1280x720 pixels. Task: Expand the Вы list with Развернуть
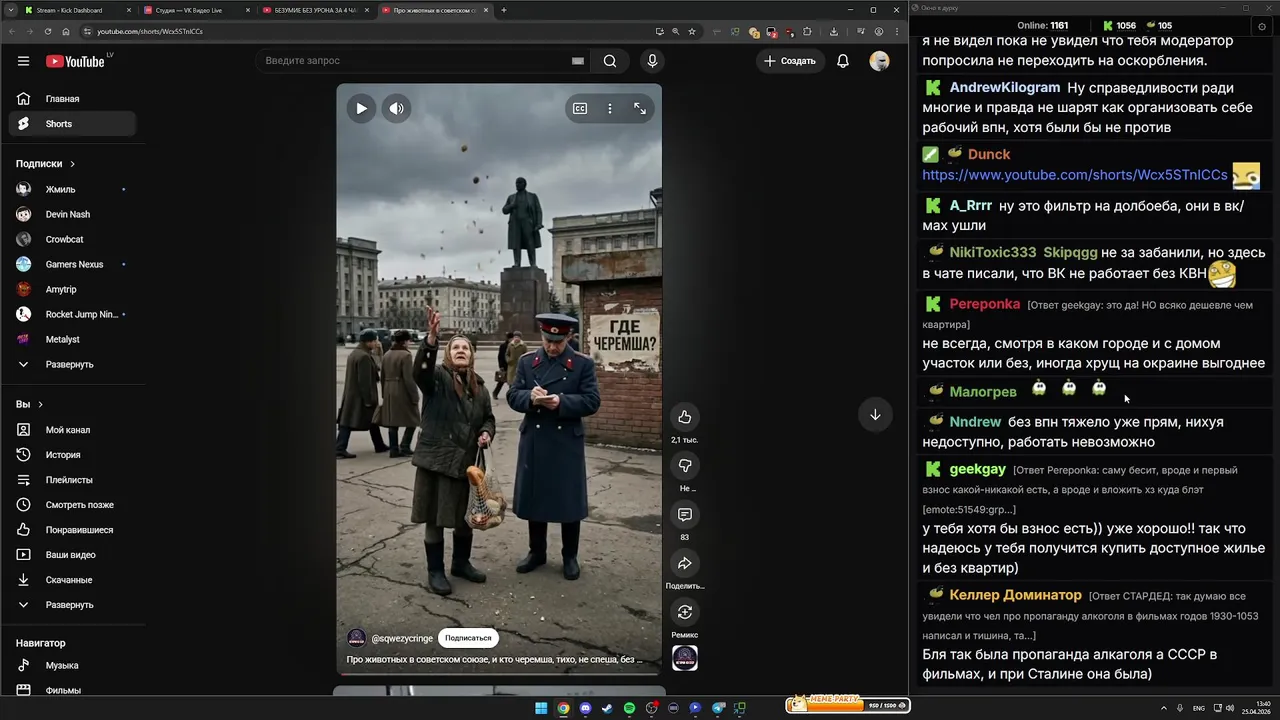[x=72, y=605]
